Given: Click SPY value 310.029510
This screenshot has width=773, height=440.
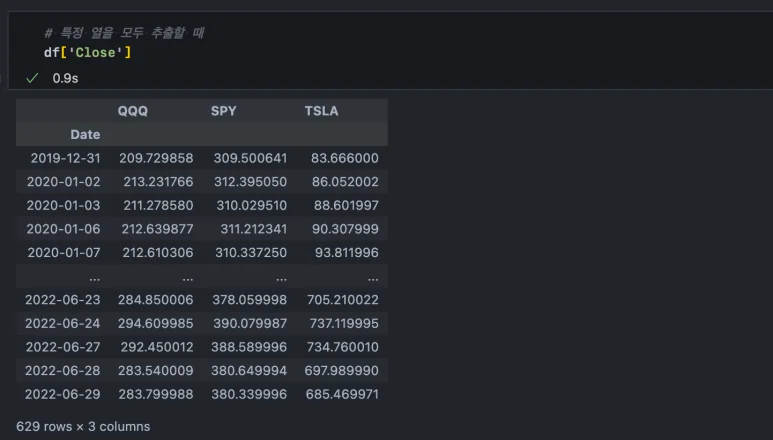Looking at the screenshot, I should coord(251,205).
